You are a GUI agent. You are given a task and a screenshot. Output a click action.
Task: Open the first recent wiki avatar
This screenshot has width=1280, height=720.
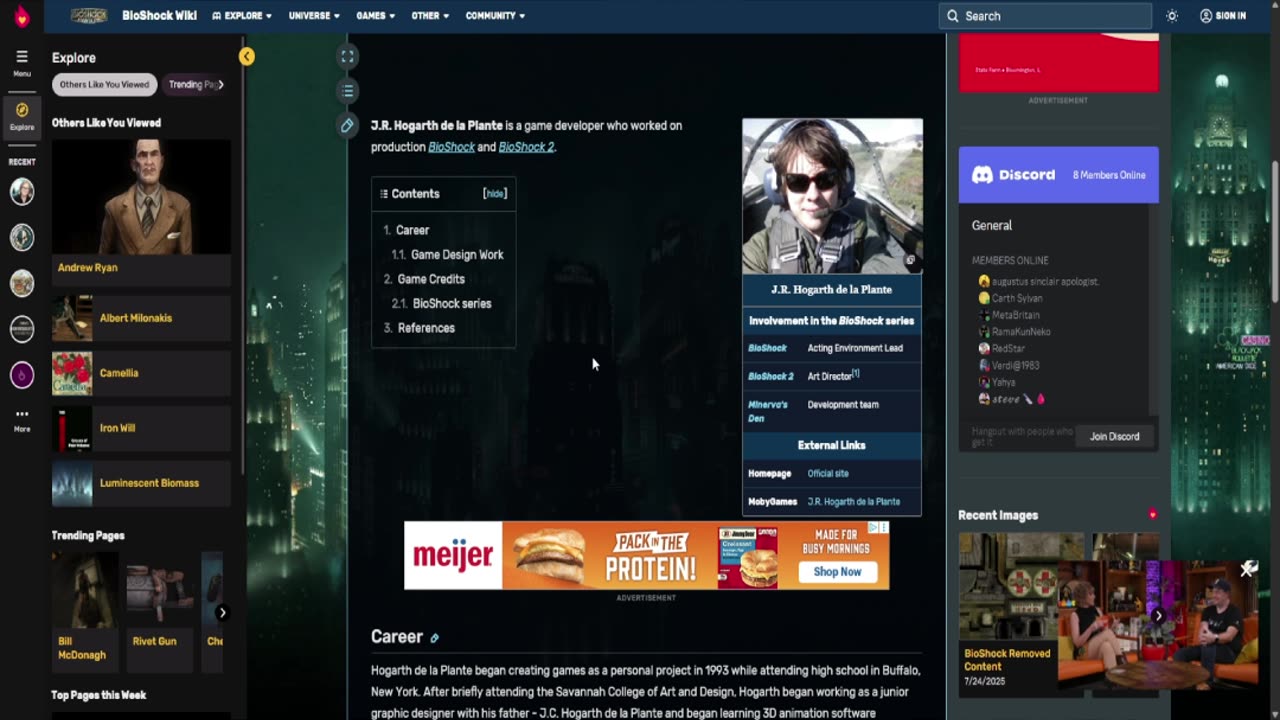click(22, 191)
